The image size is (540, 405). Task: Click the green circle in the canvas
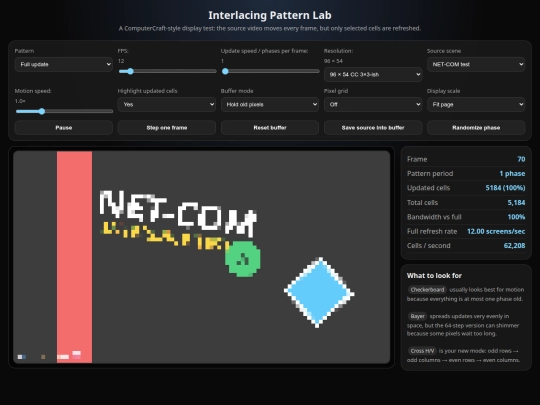tap(243, 259)
